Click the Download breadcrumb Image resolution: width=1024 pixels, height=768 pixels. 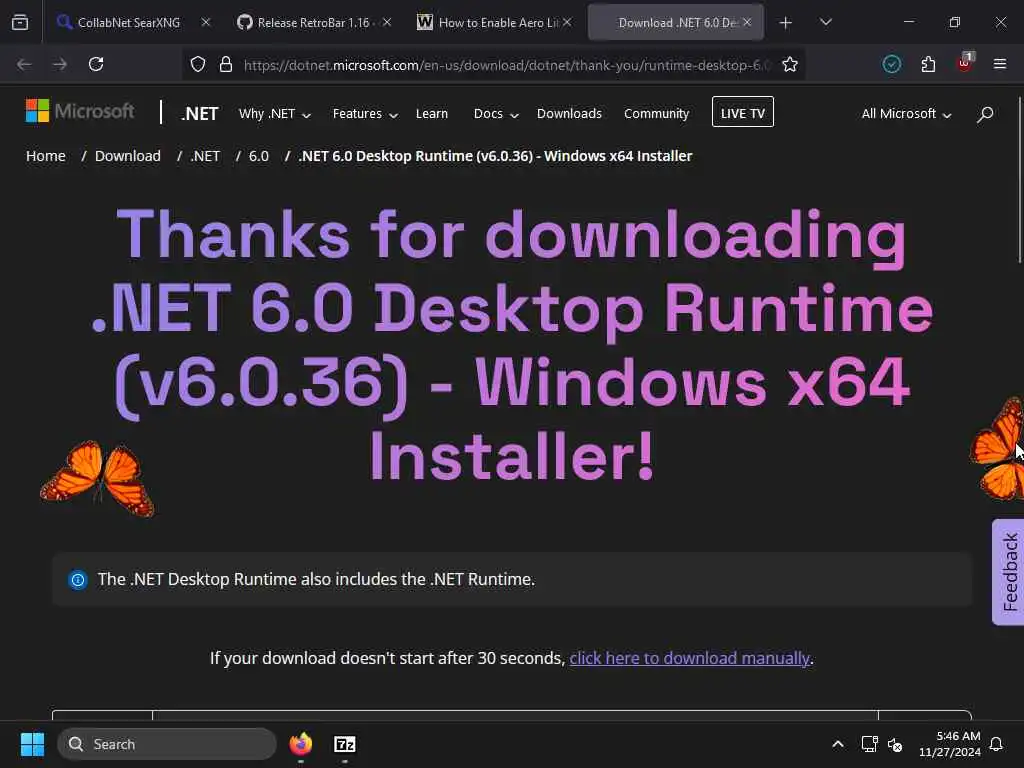click(x=127, y=156)
